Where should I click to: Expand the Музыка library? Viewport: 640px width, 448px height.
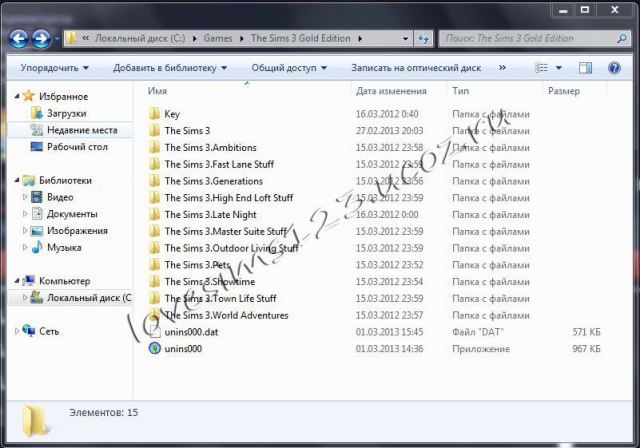tap(24, 247)
